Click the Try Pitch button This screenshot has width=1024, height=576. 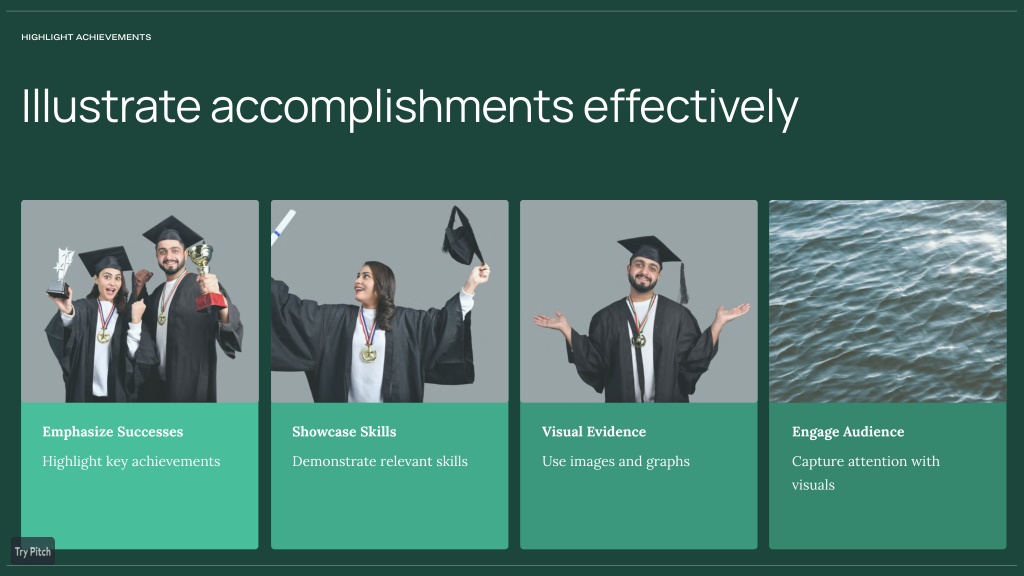point(33,551)
